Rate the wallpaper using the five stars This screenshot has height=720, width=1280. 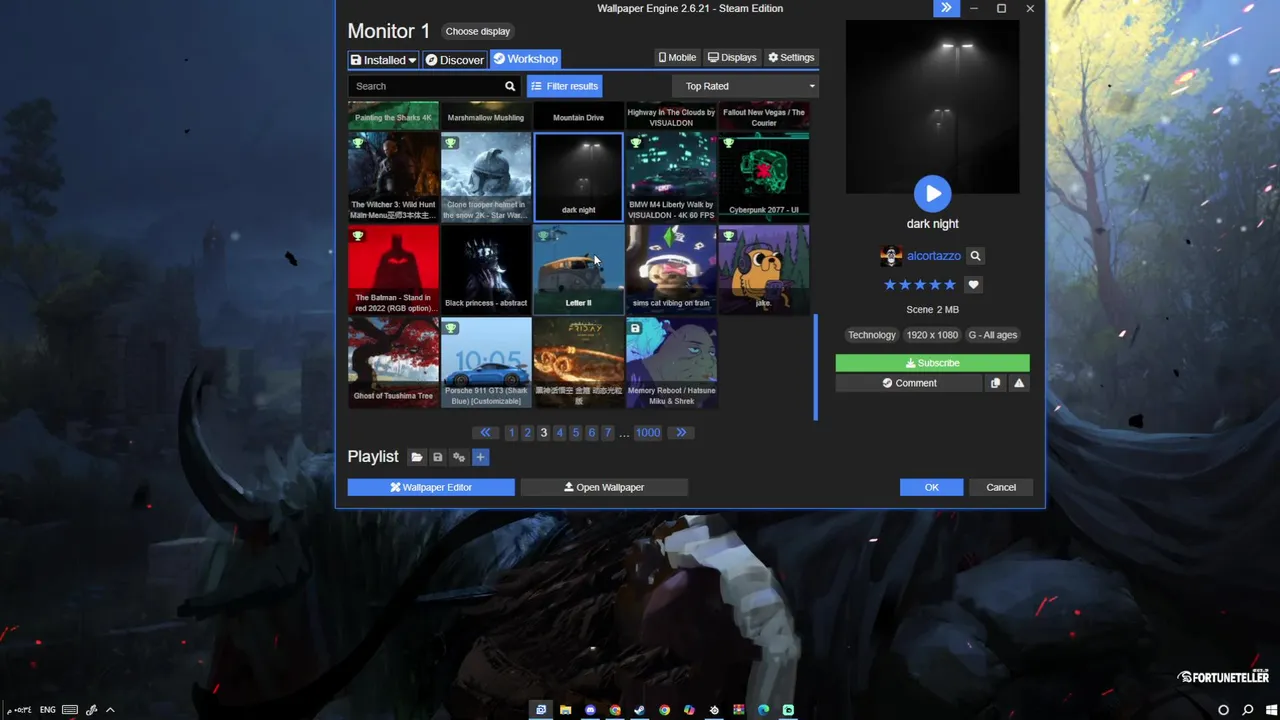pos(920,285)
